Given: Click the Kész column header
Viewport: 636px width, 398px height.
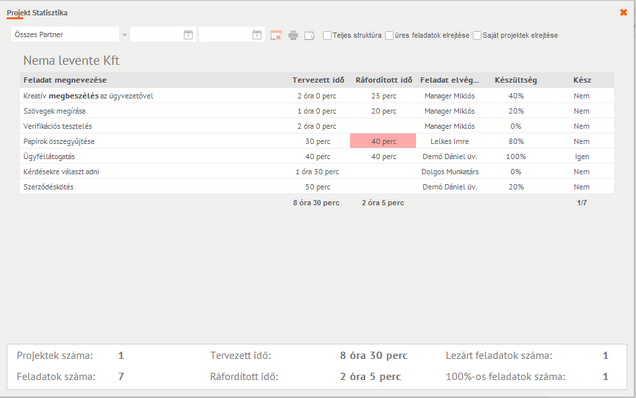Looking at the screenshot, I should pos(582,80).
